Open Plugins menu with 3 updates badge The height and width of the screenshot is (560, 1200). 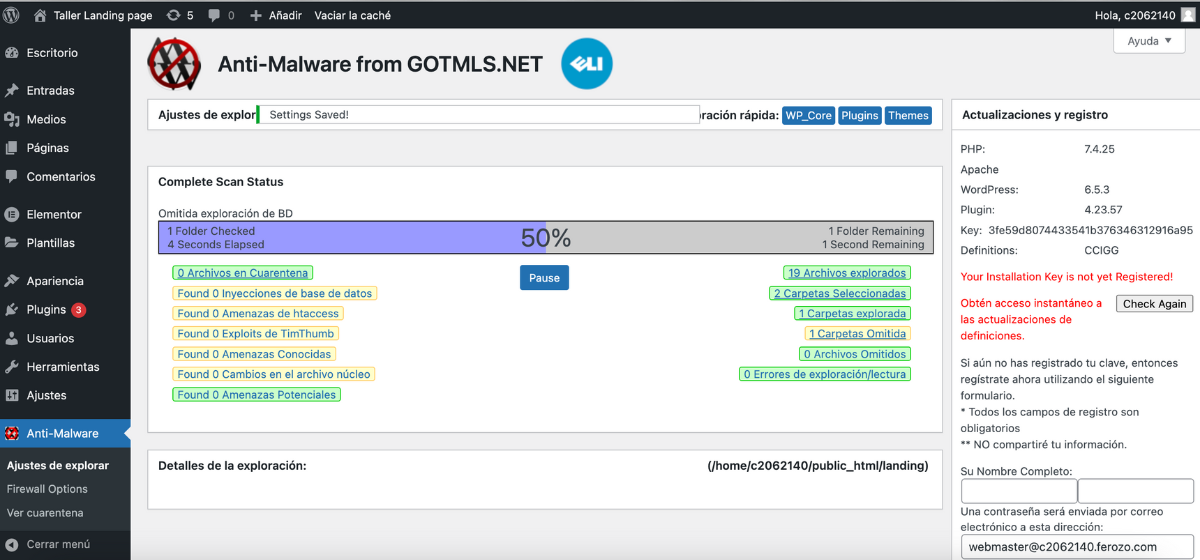[46, 310]
